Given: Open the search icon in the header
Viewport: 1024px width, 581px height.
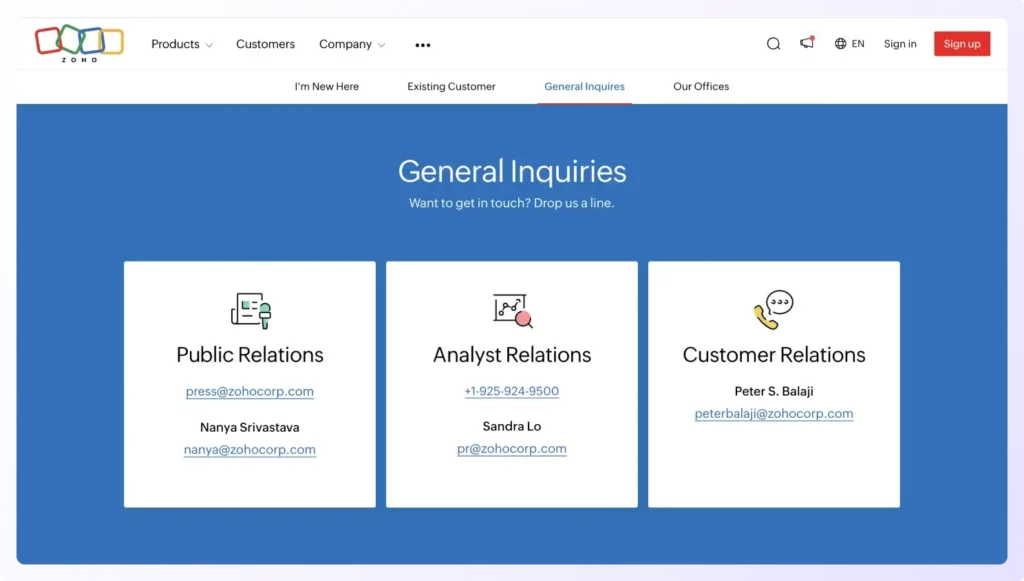Looking at the screenshot, I should pyautogui.click(x=773, y=44).
